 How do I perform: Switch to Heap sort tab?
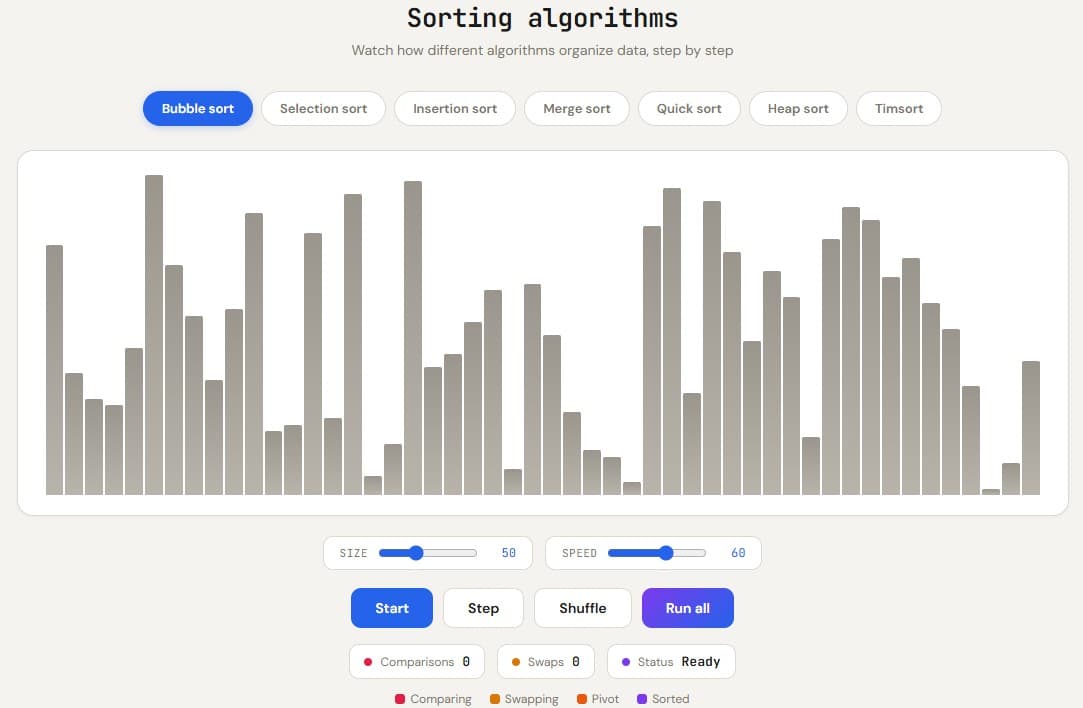(798, 108)
